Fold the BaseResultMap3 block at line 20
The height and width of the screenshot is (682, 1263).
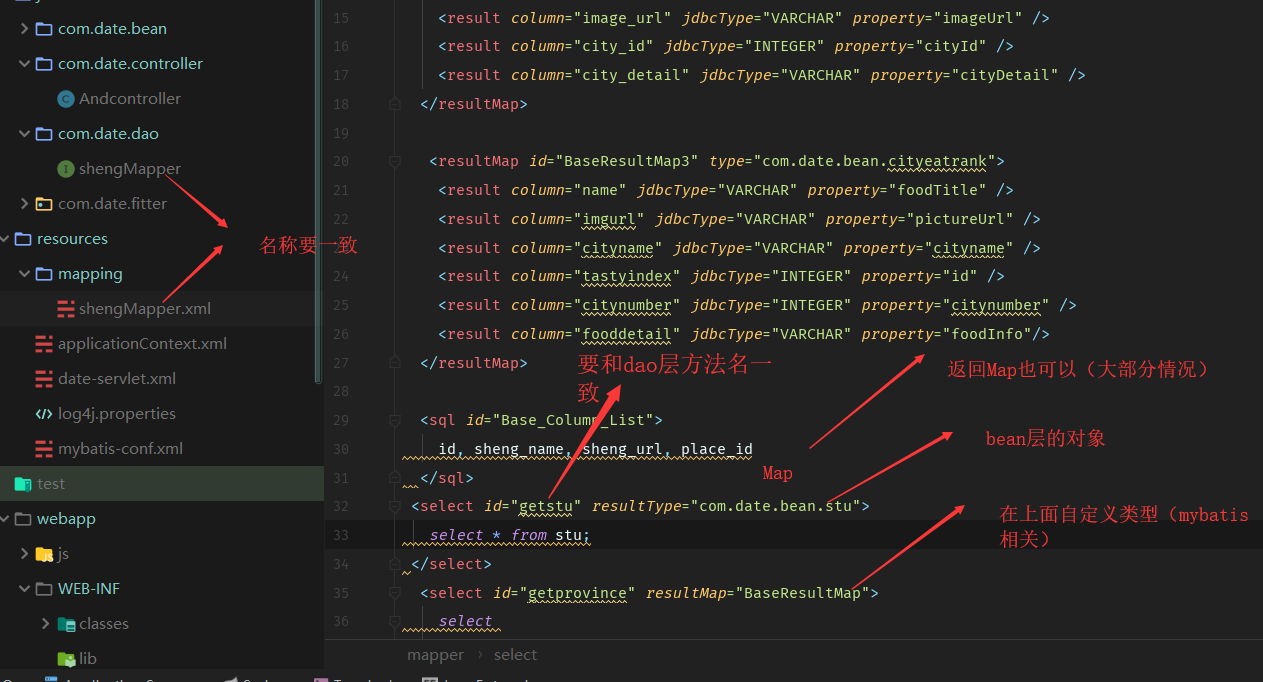pyautogui.click(x=395, y=161)
